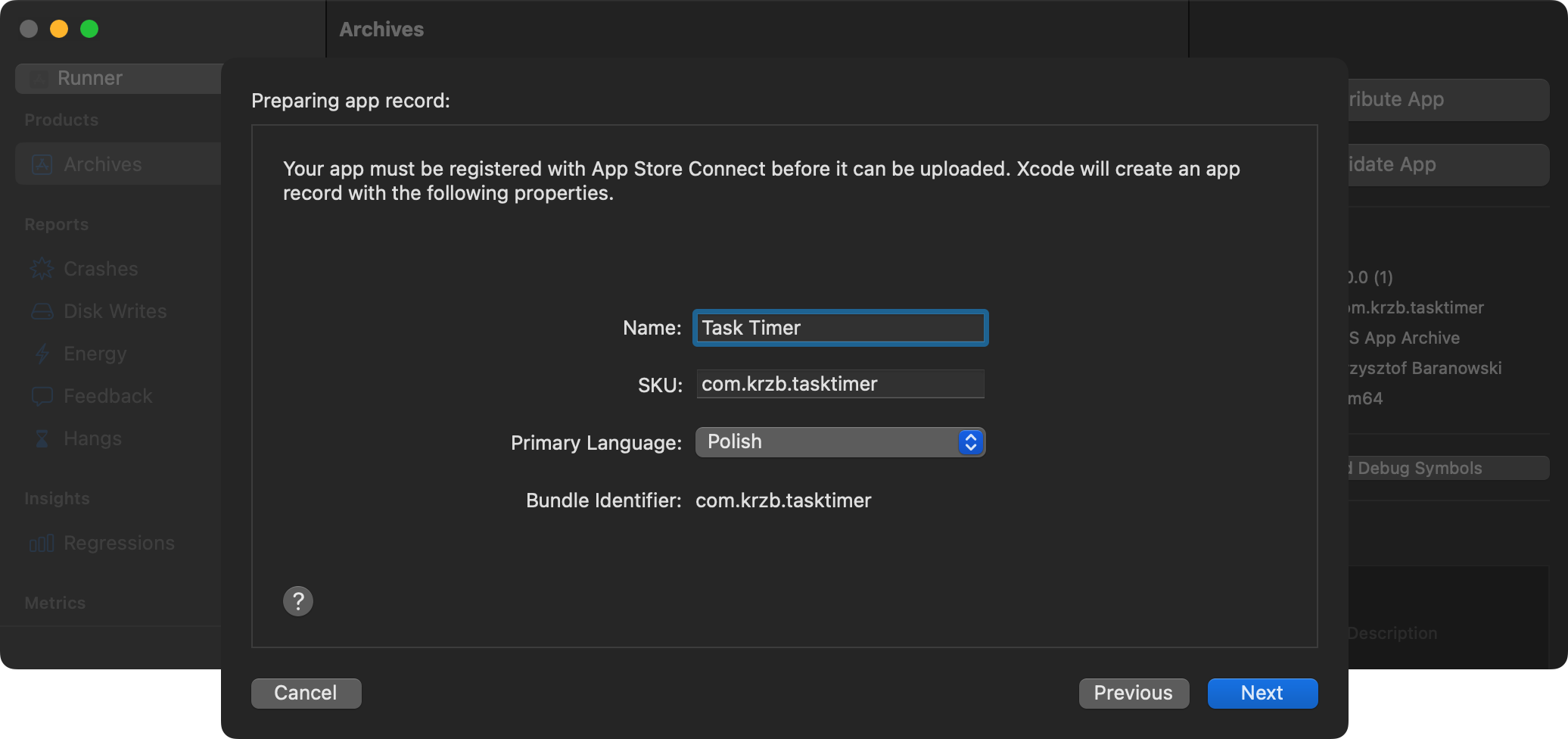This screenshot has height=739, width=1568.
Task: Click the Hangs hourglass icon
Action: [42, 438]
